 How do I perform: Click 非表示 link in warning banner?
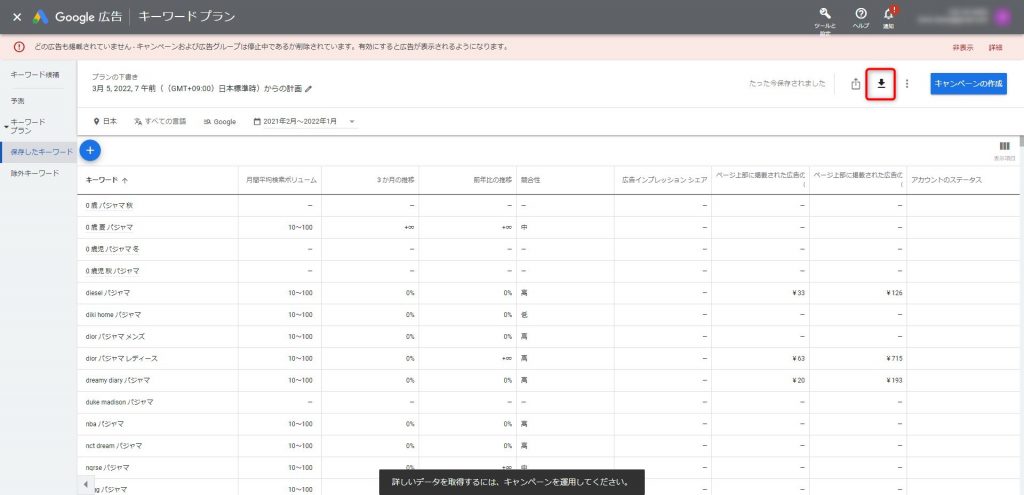(963, 47)
